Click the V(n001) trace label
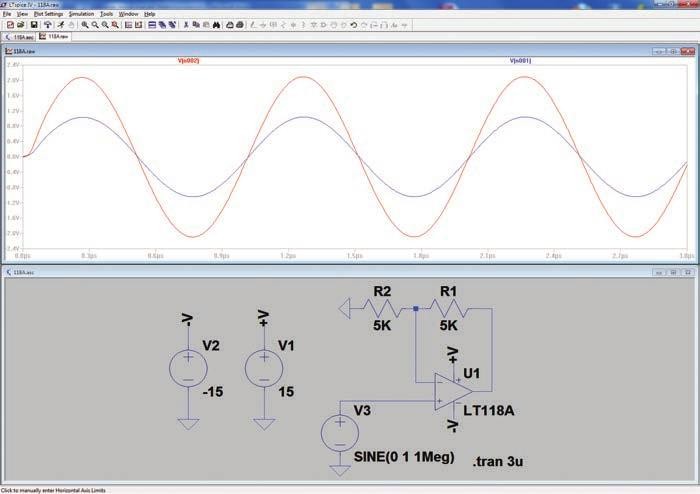 (520, 60)
